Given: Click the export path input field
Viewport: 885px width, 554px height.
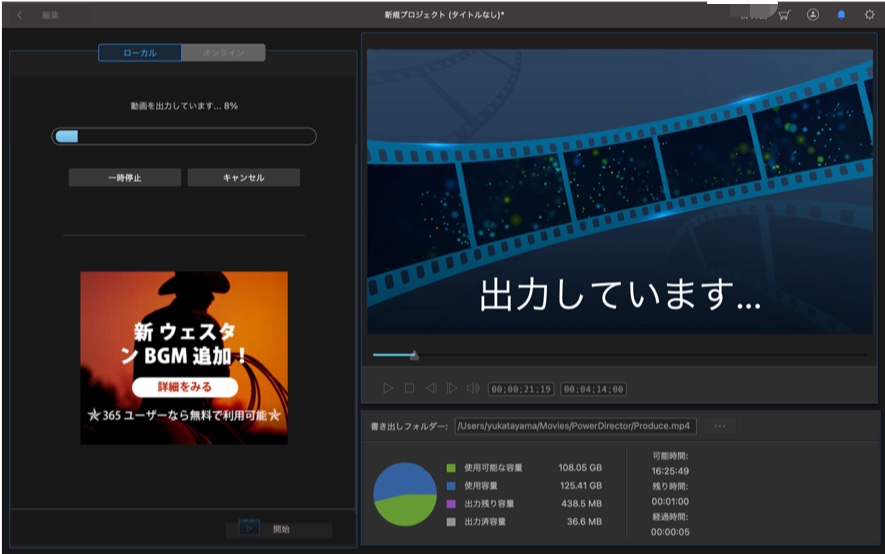Looking at the screenshot, I should click(x=576, y=426).
